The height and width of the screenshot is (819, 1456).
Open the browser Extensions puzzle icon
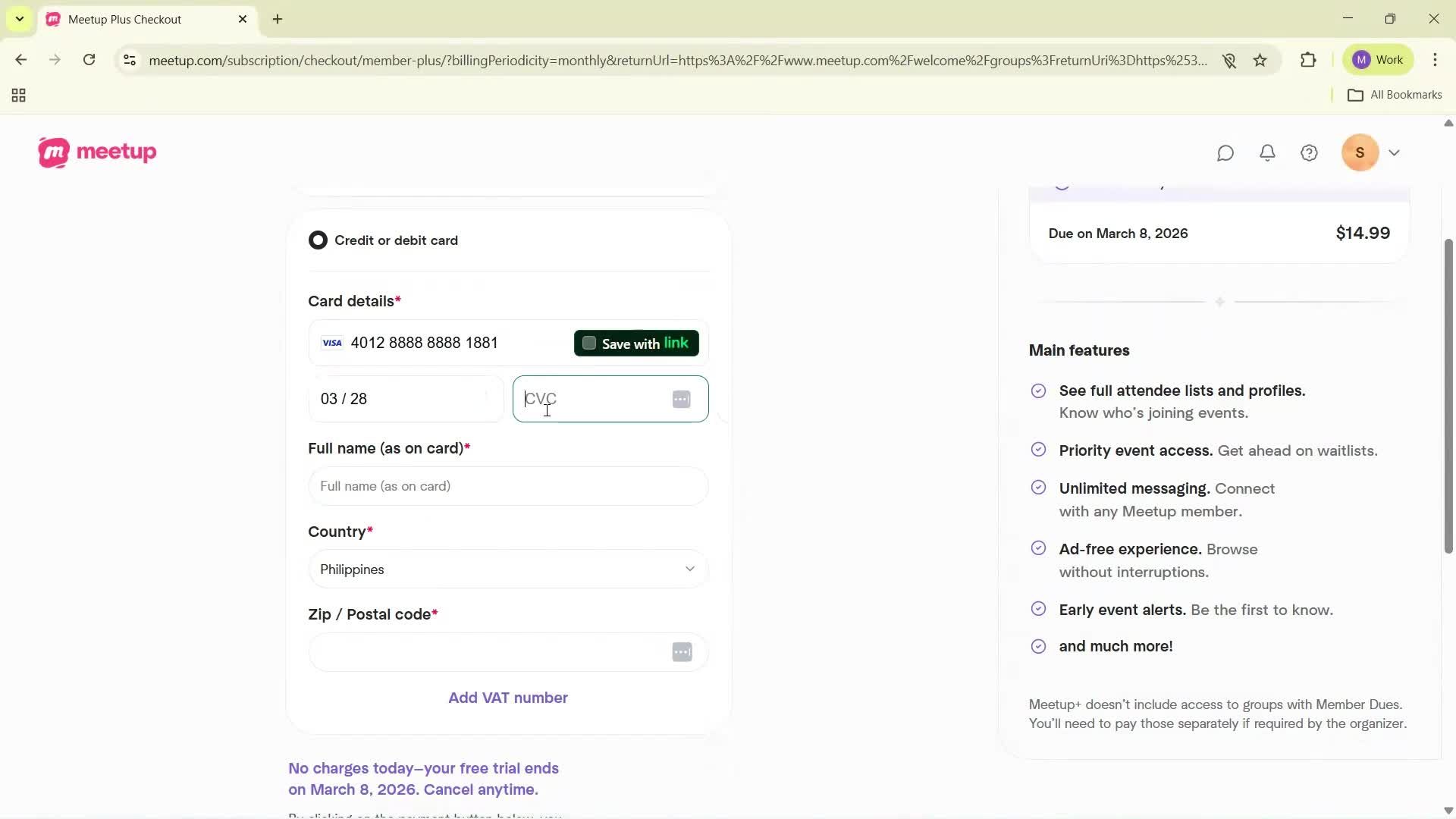[x=1309, y=60]
